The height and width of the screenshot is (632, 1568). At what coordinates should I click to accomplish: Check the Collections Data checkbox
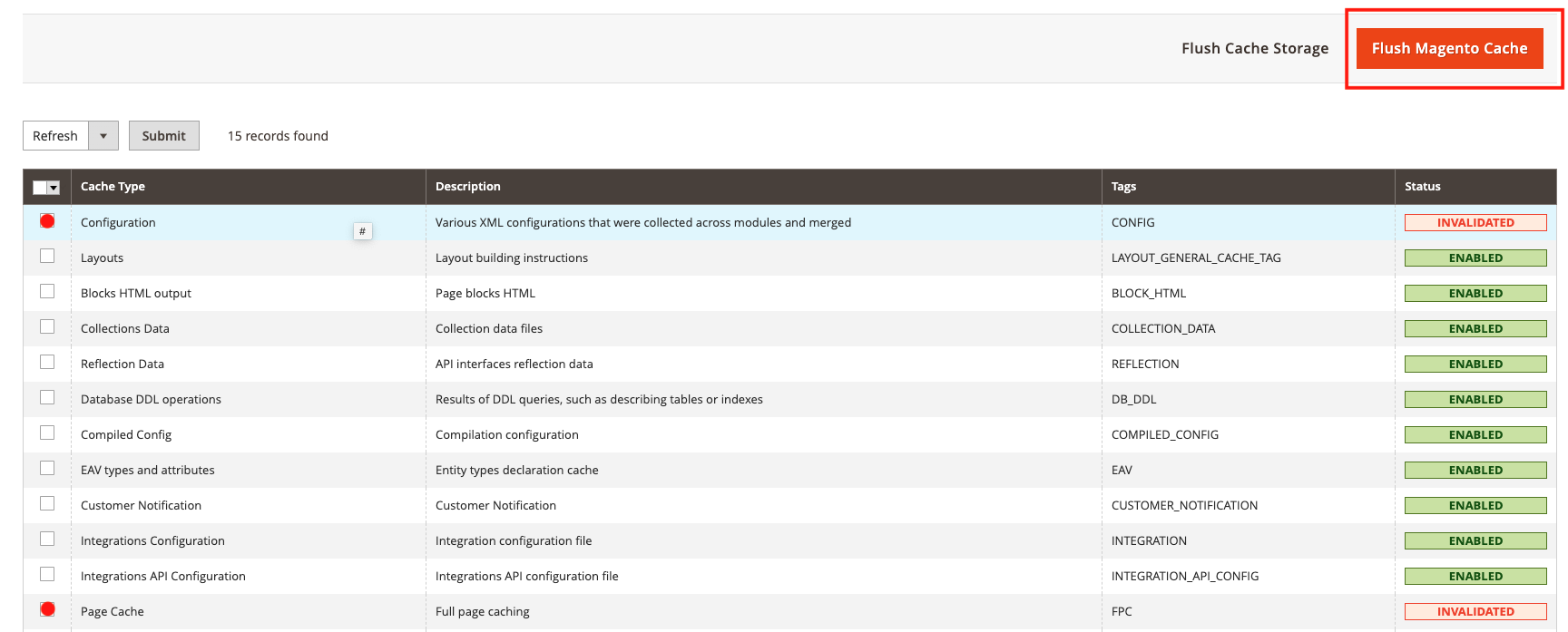pyautogui.click(x=47, y=327)
